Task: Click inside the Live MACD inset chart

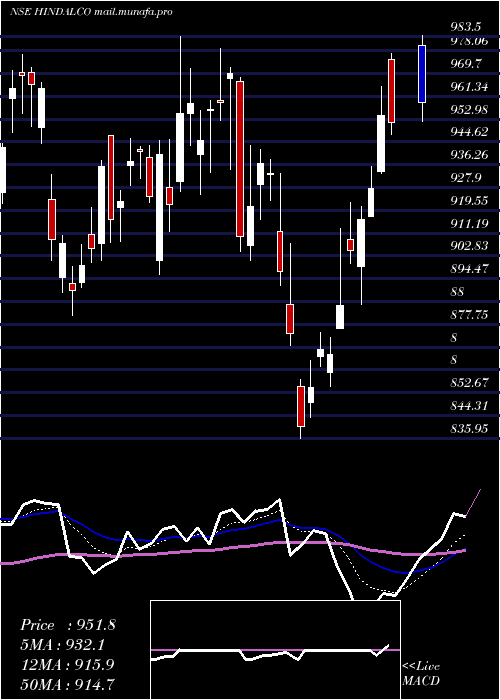Action: [x=275, y=650]
